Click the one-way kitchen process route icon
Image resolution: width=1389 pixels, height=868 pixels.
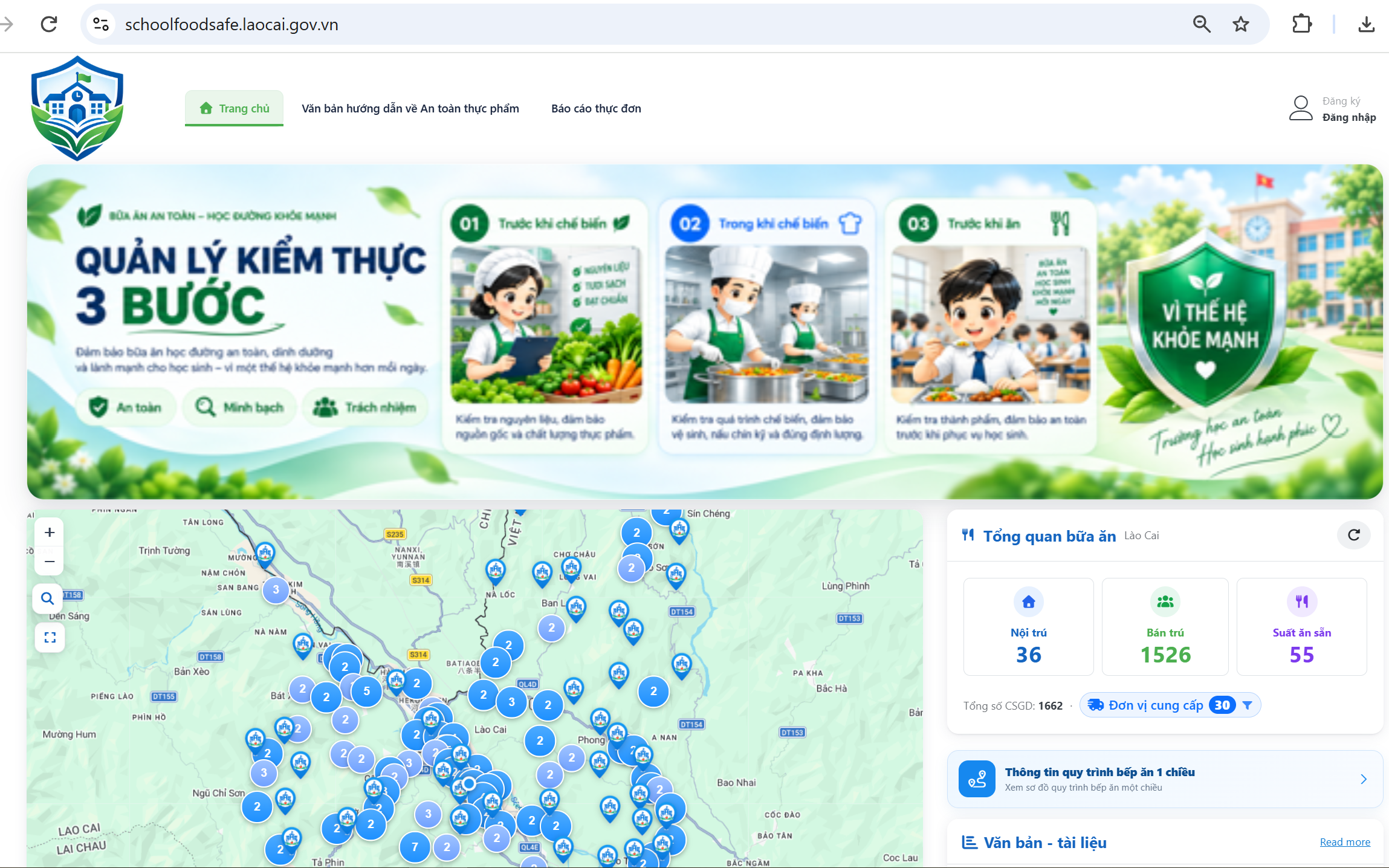pyautogui.click(x=977, y=779)
